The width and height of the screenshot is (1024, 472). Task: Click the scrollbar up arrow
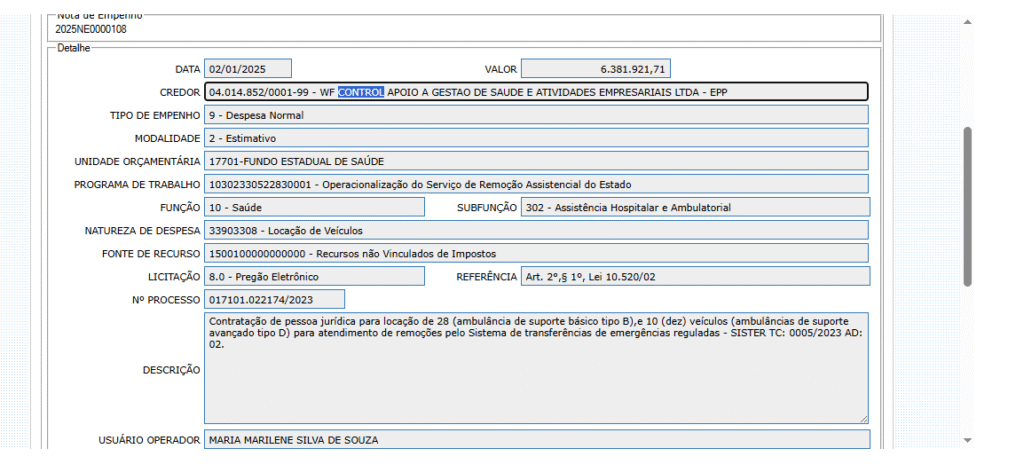967,22
